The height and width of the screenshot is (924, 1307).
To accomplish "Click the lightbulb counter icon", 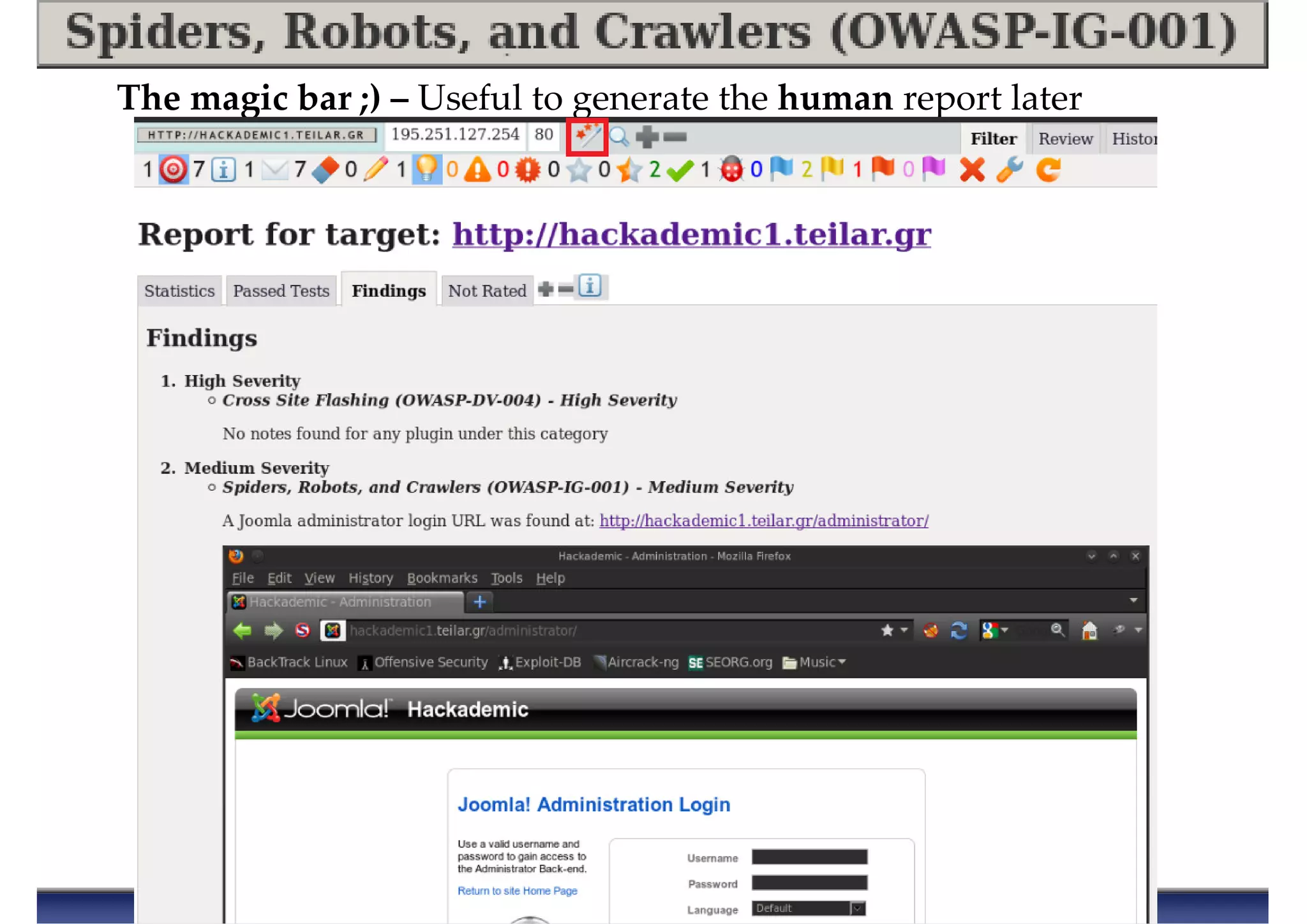I will pyautogui.click(x=427, y=170).
